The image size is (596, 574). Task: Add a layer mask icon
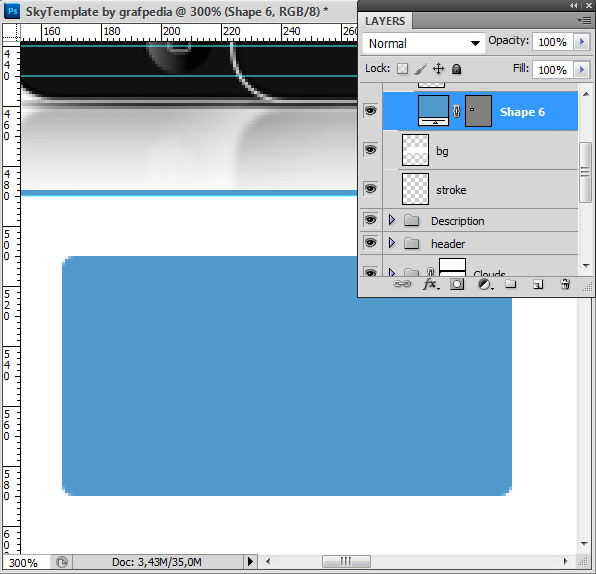pos(457,284)
